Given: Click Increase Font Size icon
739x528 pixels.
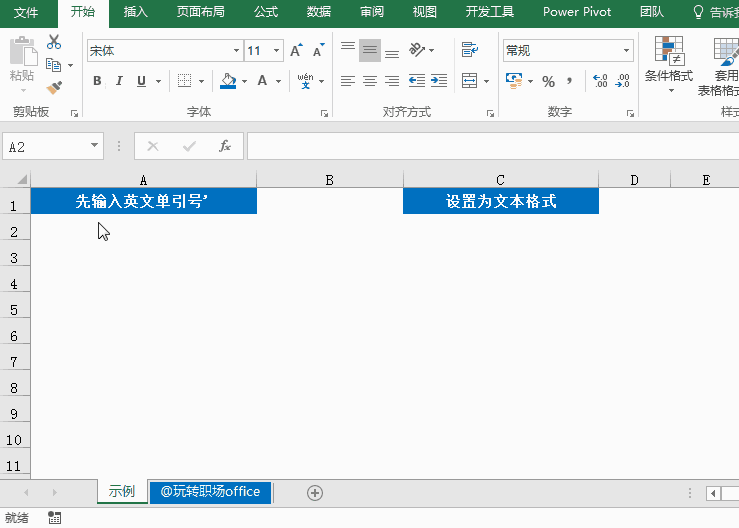Looking at the screenshot, I should point(296,51).
